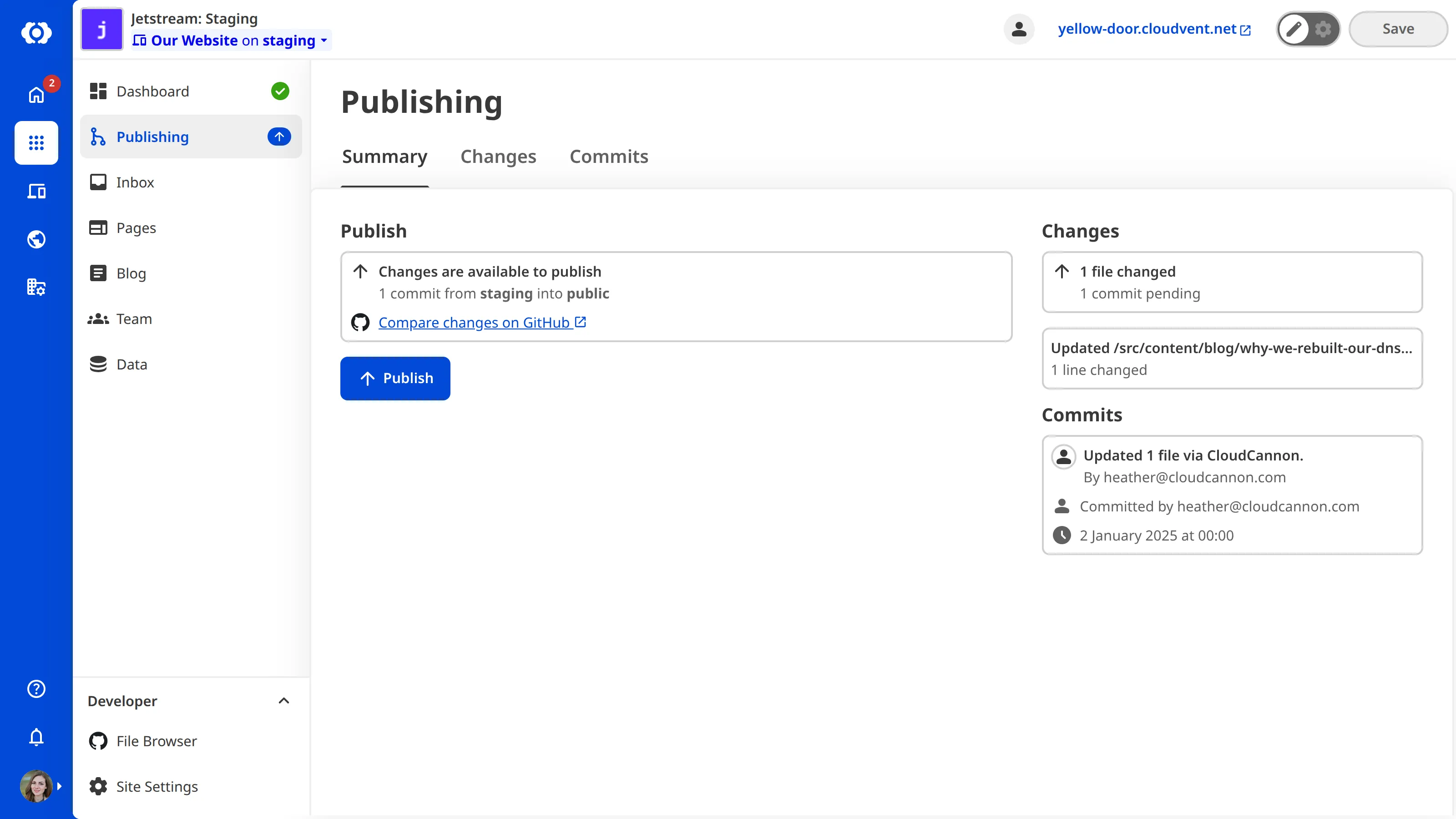The image size is (1456, 819).
Task: Open the help question mark icon
Action: 36,688
